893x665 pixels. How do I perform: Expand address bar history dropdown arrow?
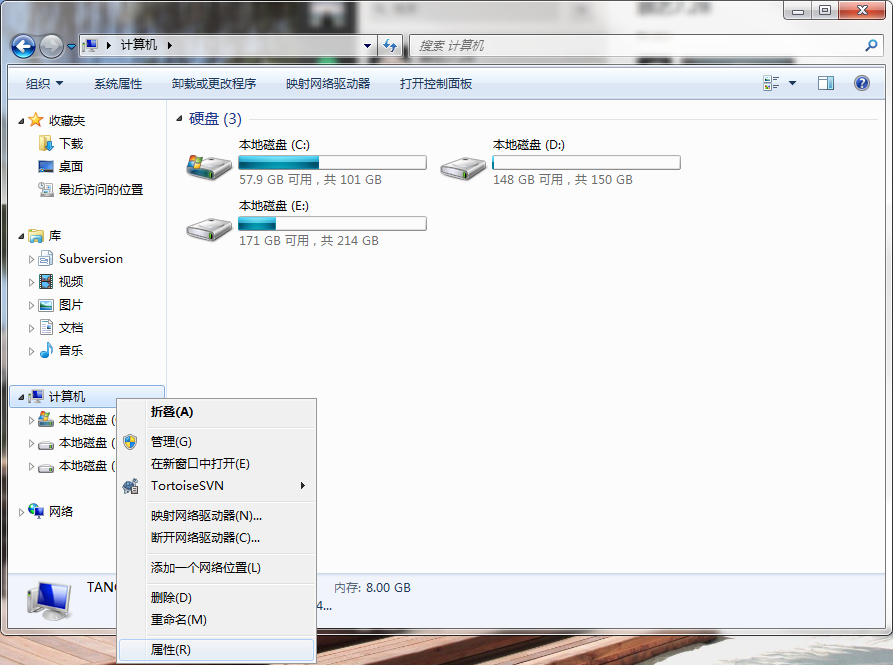[x=367, y=46]
